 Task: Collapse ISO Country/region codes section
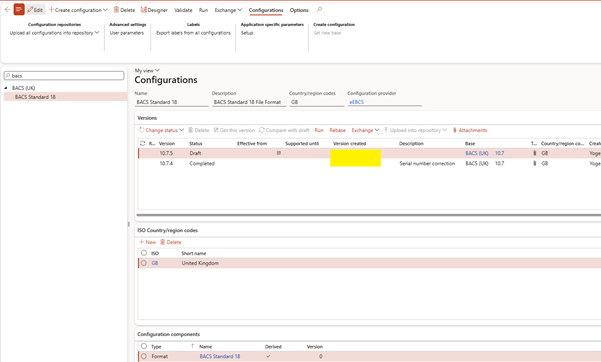167,230
